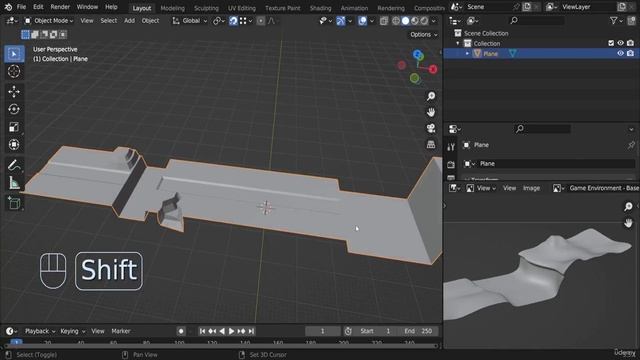The height and width of the screenshot is (360, 640).
Task: Open the Tool properties tab icon
Action: (x=451, y=147)
